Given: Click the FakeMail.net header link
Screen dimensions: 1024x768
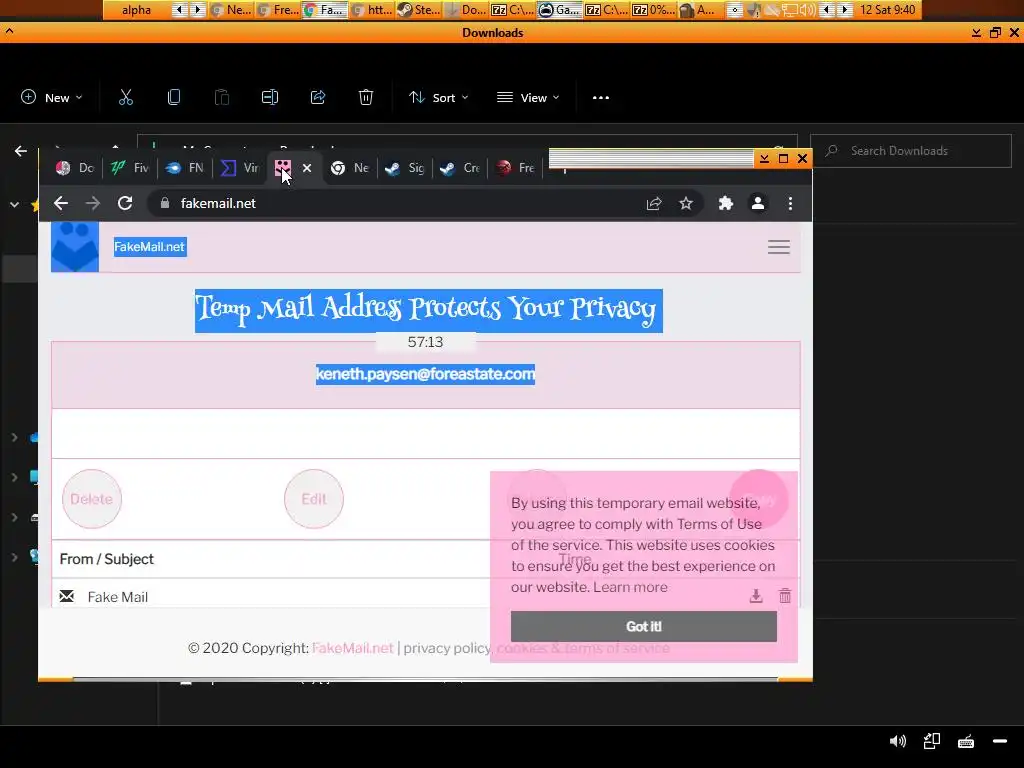Looking at the screenshot, I should [150, 247].
